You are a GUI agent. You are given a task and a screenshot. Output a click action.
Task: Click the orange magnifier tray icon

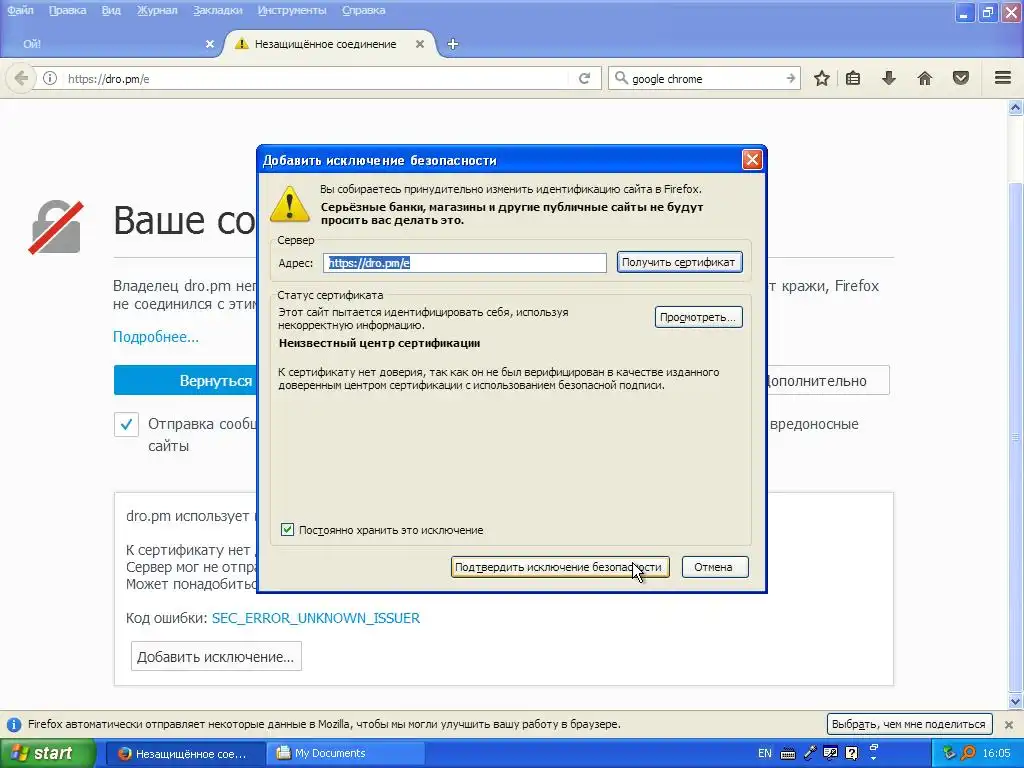[x=968, y=753]
